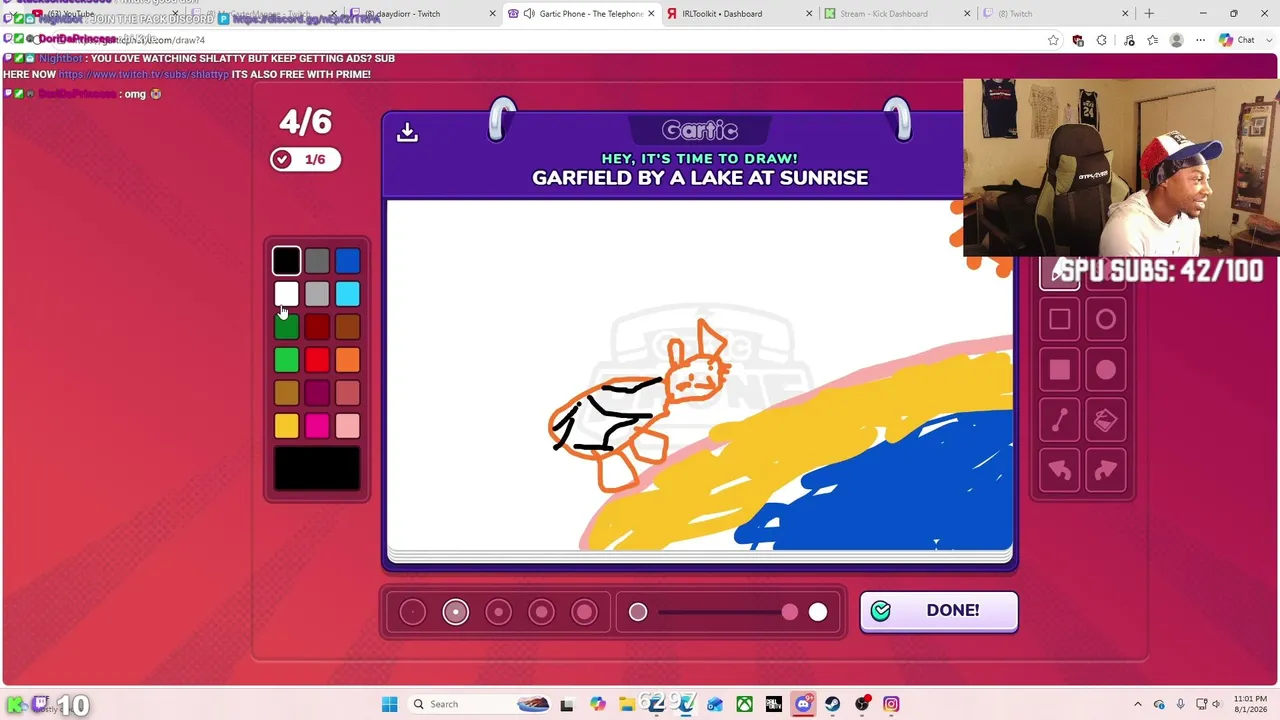Choose the fourth brush thickness
The image size is (1280, 720).
541,612
